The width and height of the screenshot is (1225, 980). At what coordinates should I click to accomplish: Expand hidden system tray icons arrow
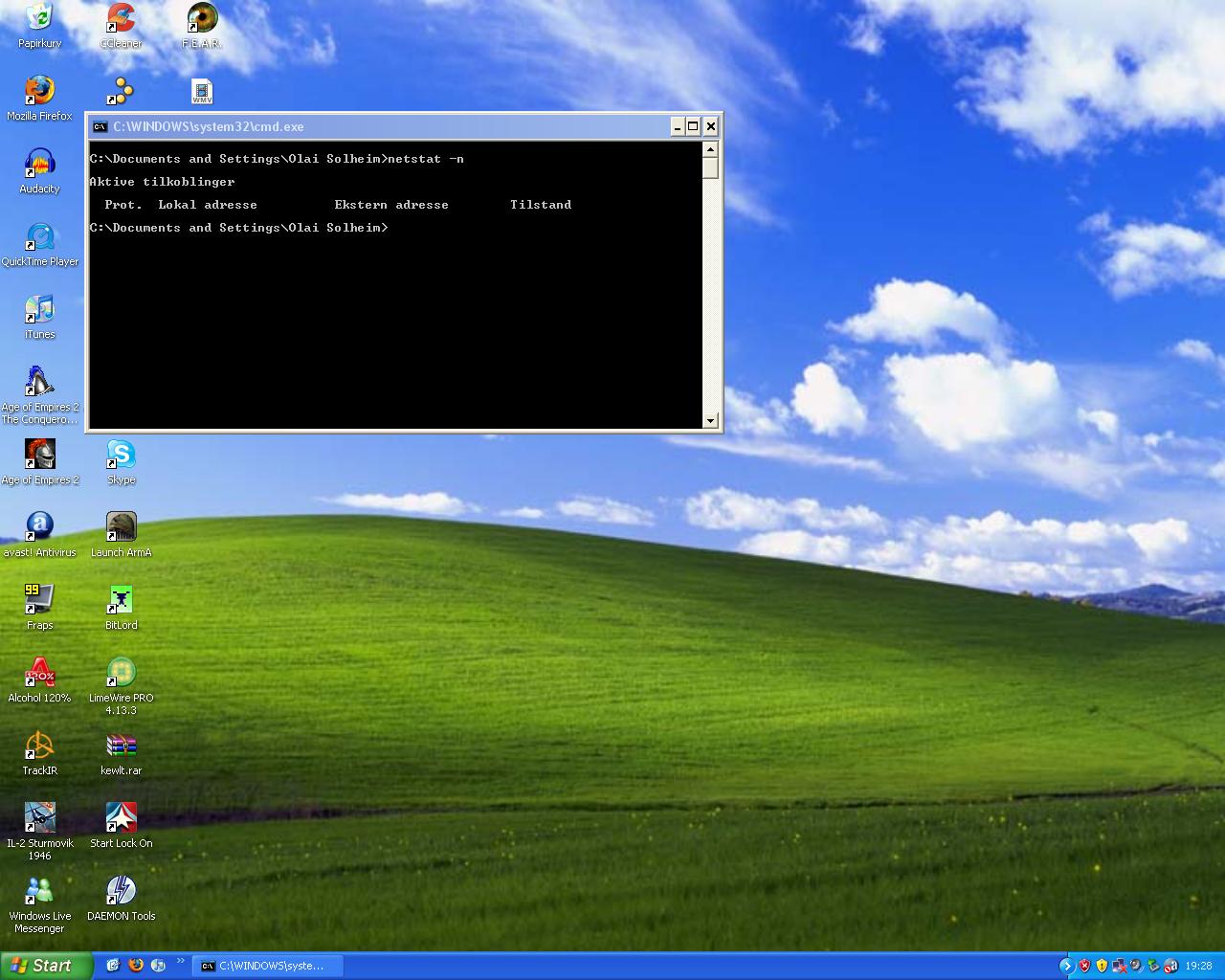coord(1067,966)
